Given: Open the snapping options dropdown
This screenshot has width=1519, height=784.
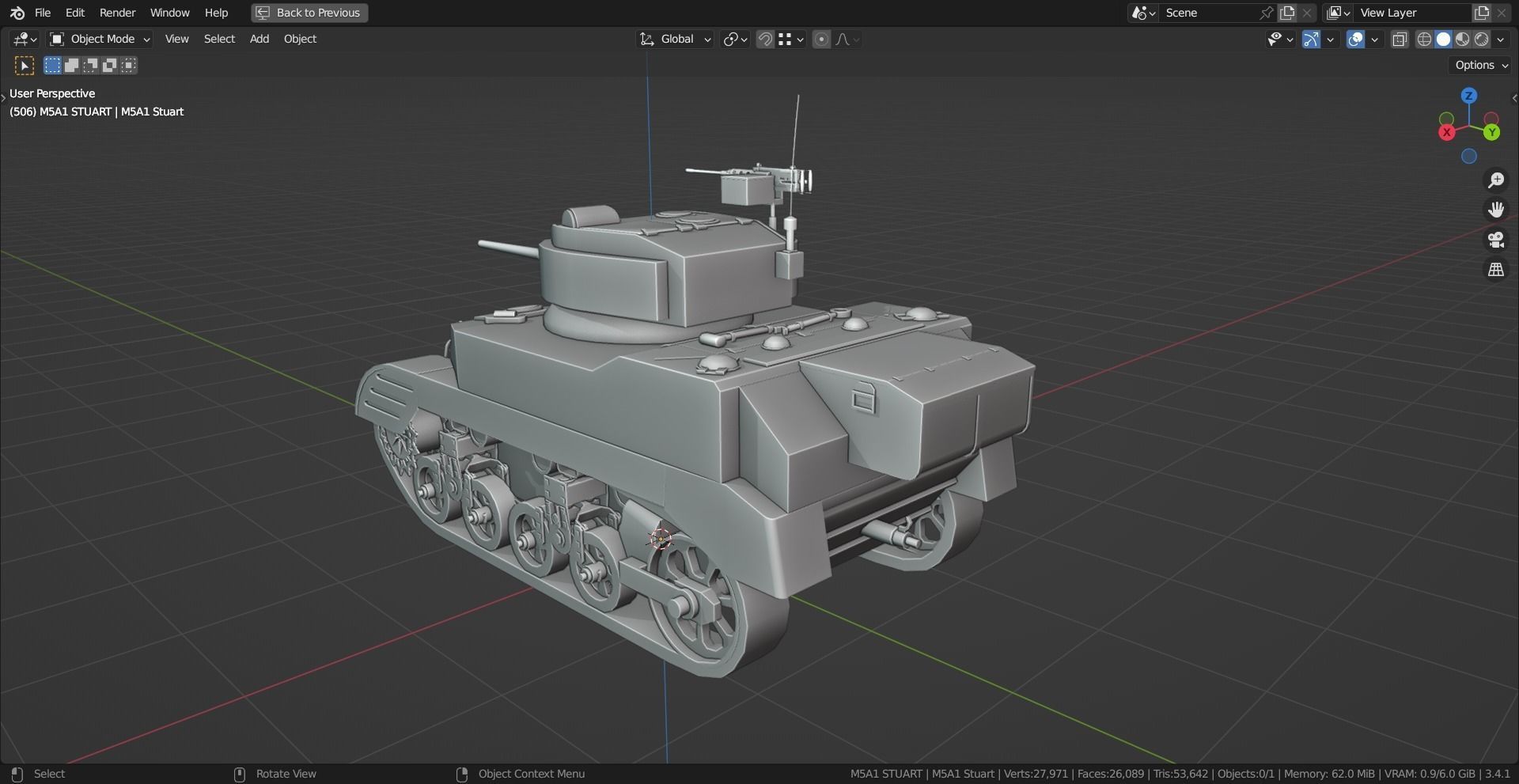Looking at the screenshot, I should (x=791, y=39).
